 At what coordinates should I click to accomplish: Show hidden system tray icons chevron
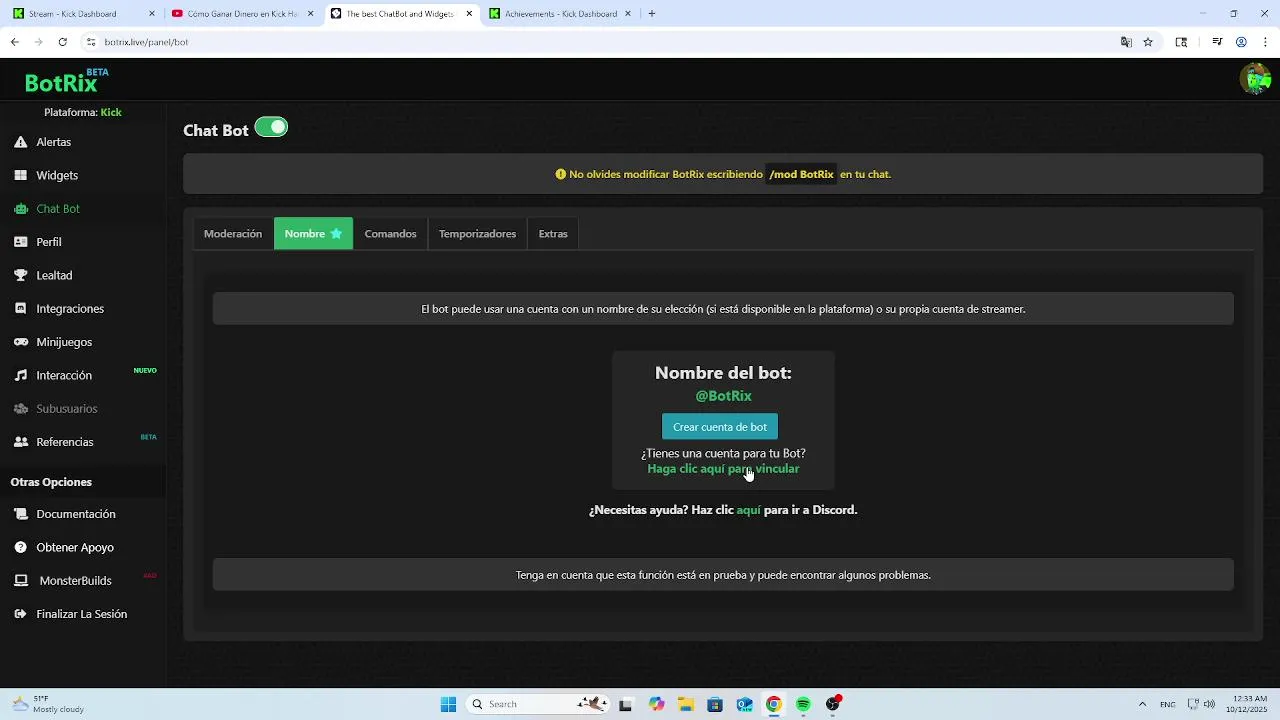coord(1142,704)
